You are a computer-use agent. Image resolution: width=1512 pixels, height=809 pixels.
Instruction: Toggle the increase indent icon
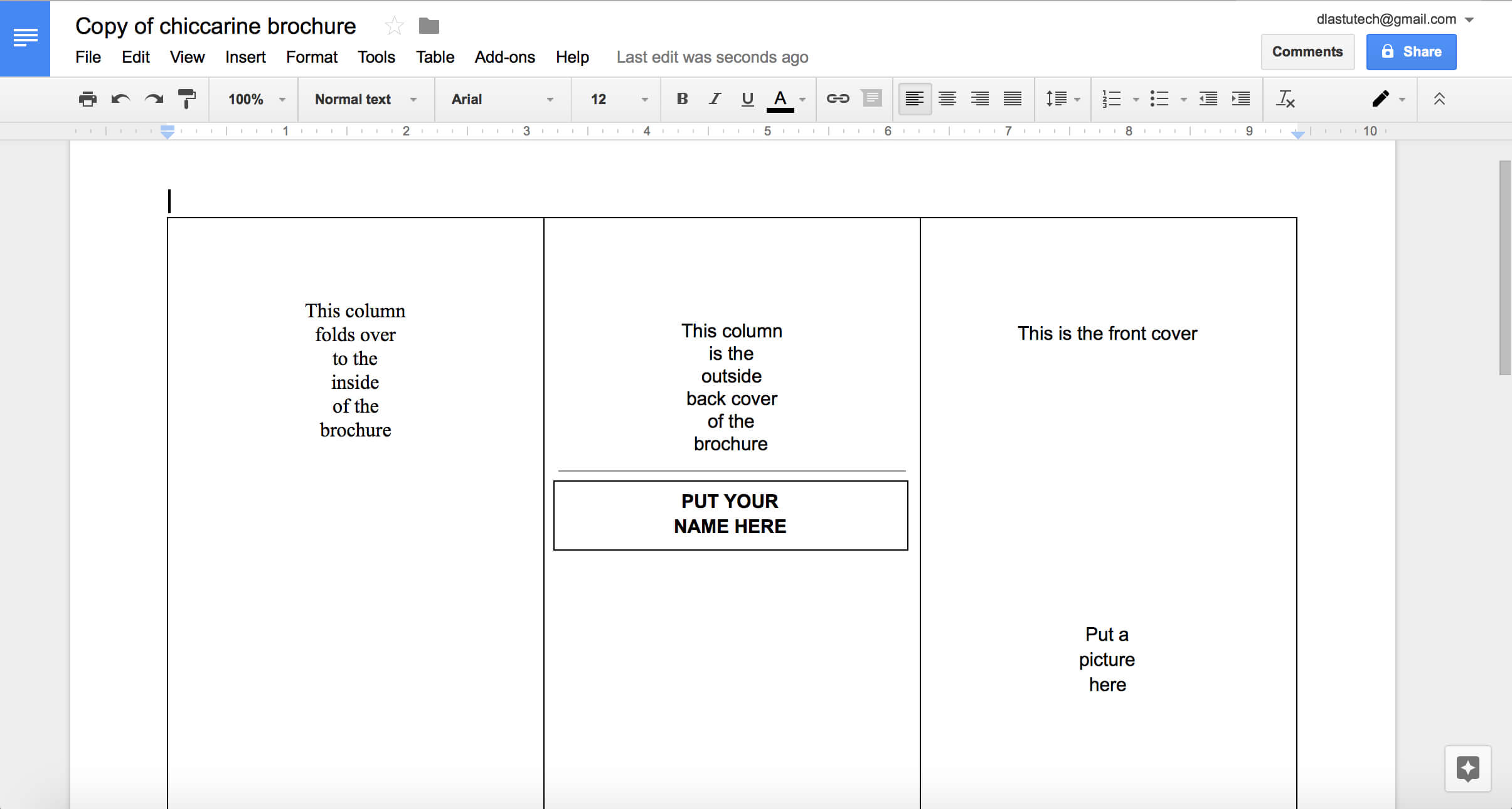tap(1244, 99)
